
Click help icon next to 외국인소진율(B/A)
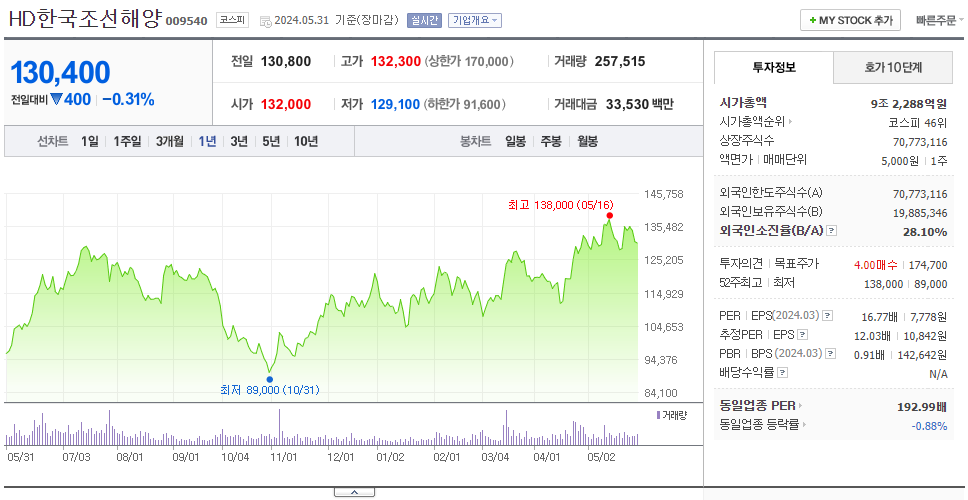pos(832,231)
